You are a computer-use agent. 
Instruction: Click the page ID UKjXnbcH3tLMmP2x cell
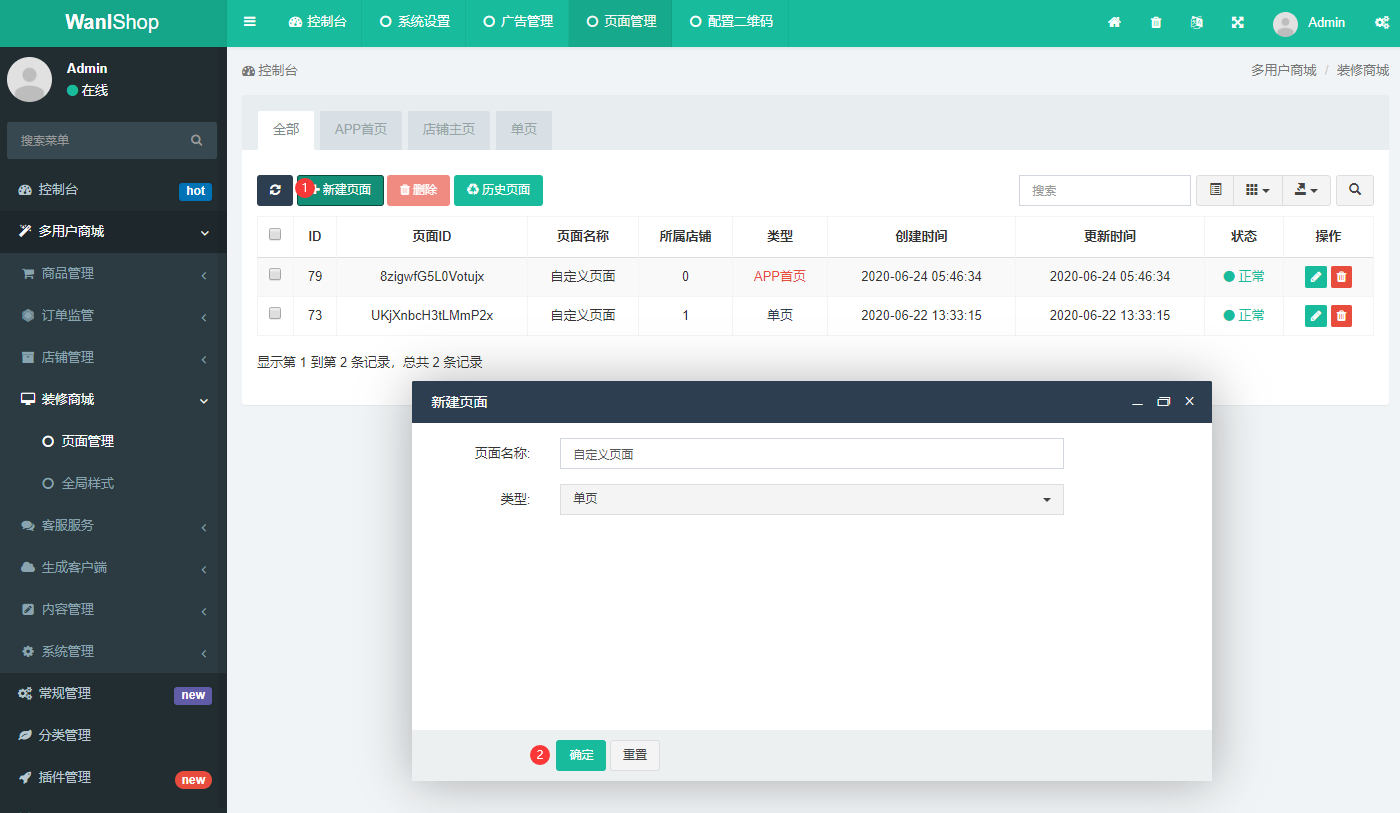[432, 316]
